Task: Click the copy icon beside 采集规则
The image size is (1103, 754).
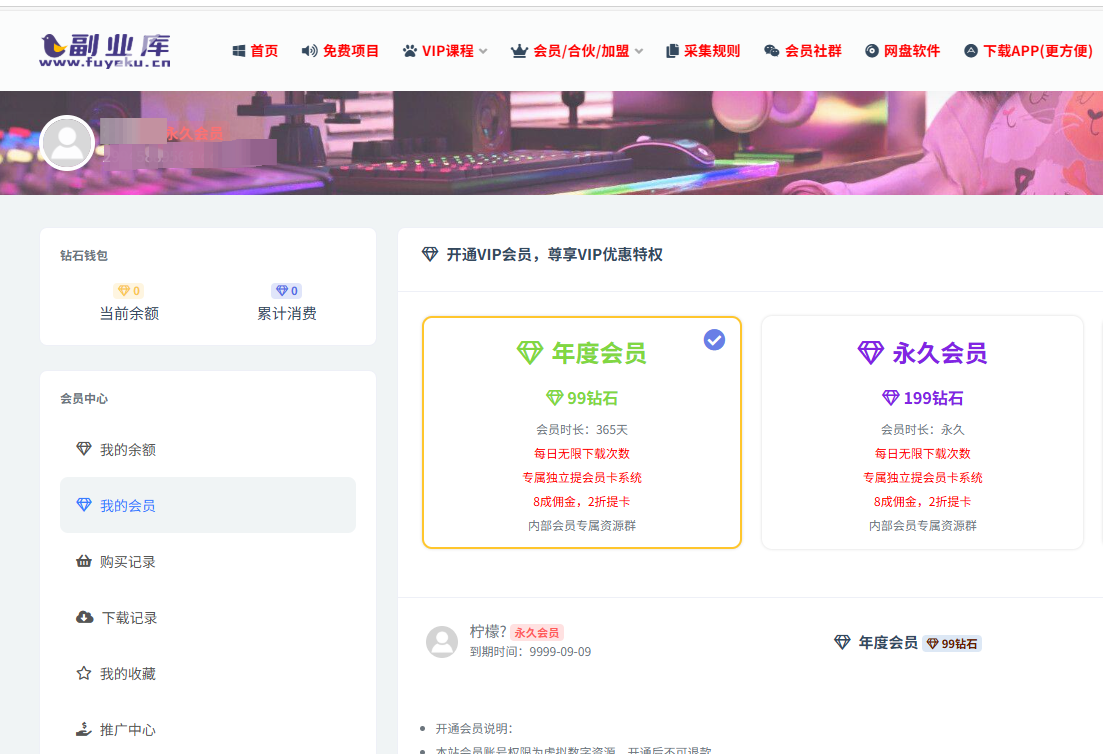Action: pyautogui.click(x=672, y=51)
